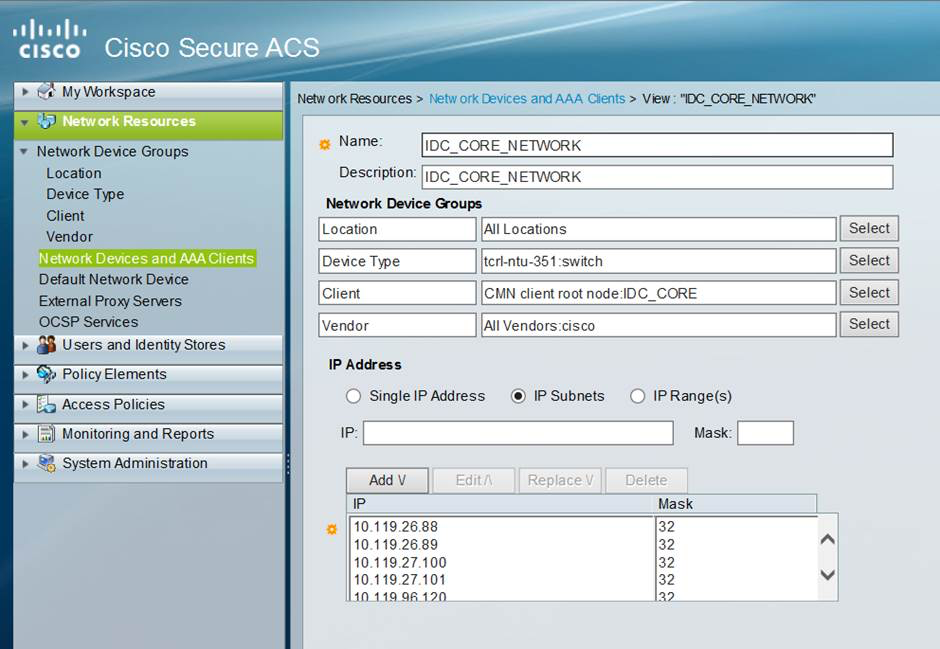
Task: Open Default Network Device
Action: coord(114,279)
